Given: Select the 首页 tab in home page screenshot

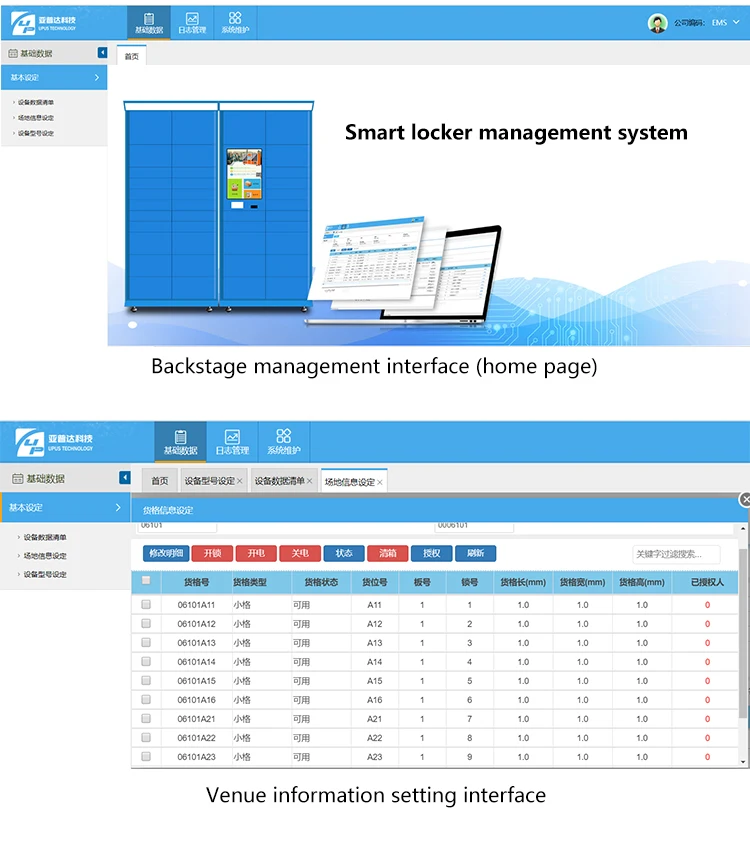Looking at the screenshot, I should (x=132, y=56).
